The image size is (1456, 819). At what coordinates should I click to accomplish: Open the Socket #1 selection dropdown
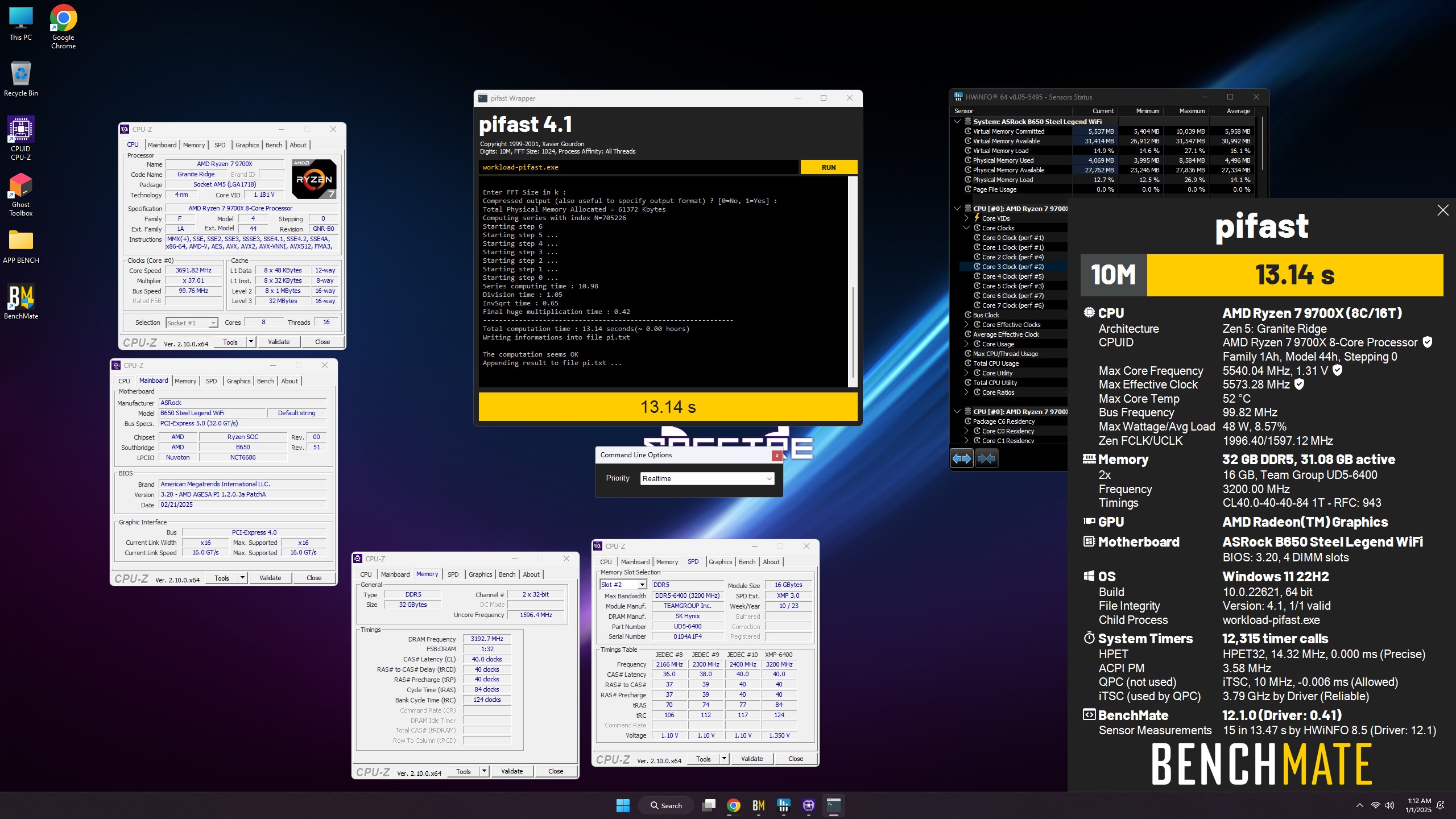192,322
